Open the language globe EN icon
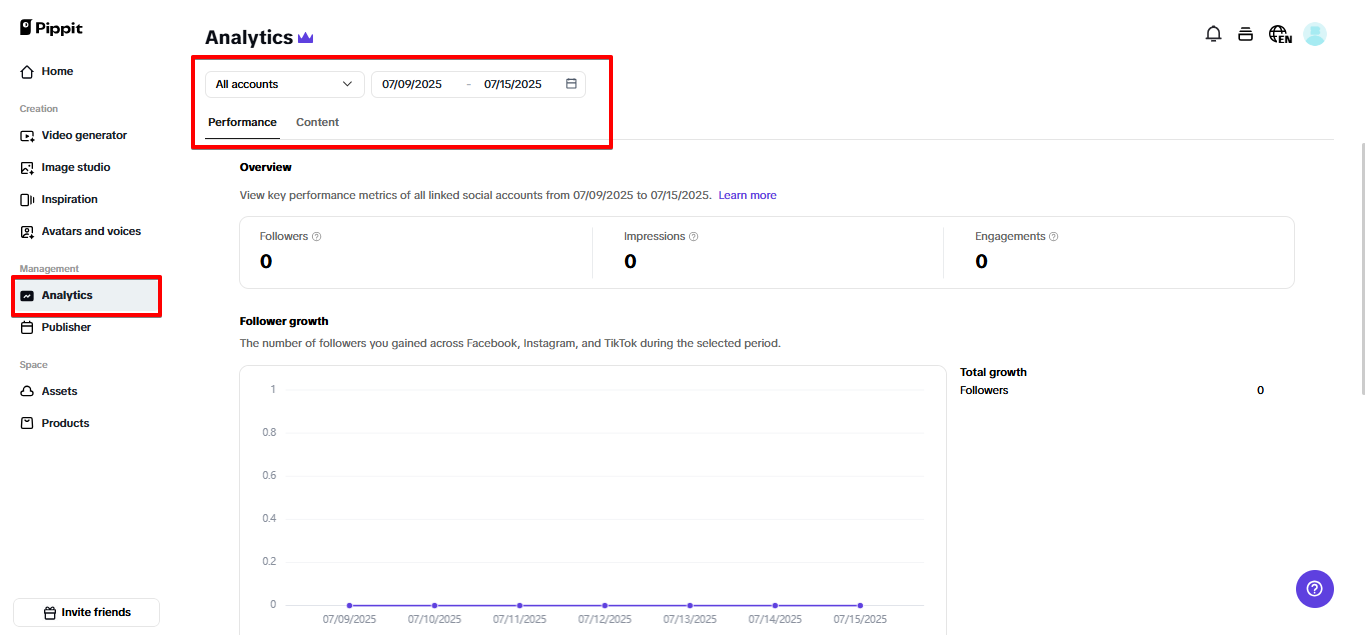This screenshot has width=1365, height=640. 1279,34
